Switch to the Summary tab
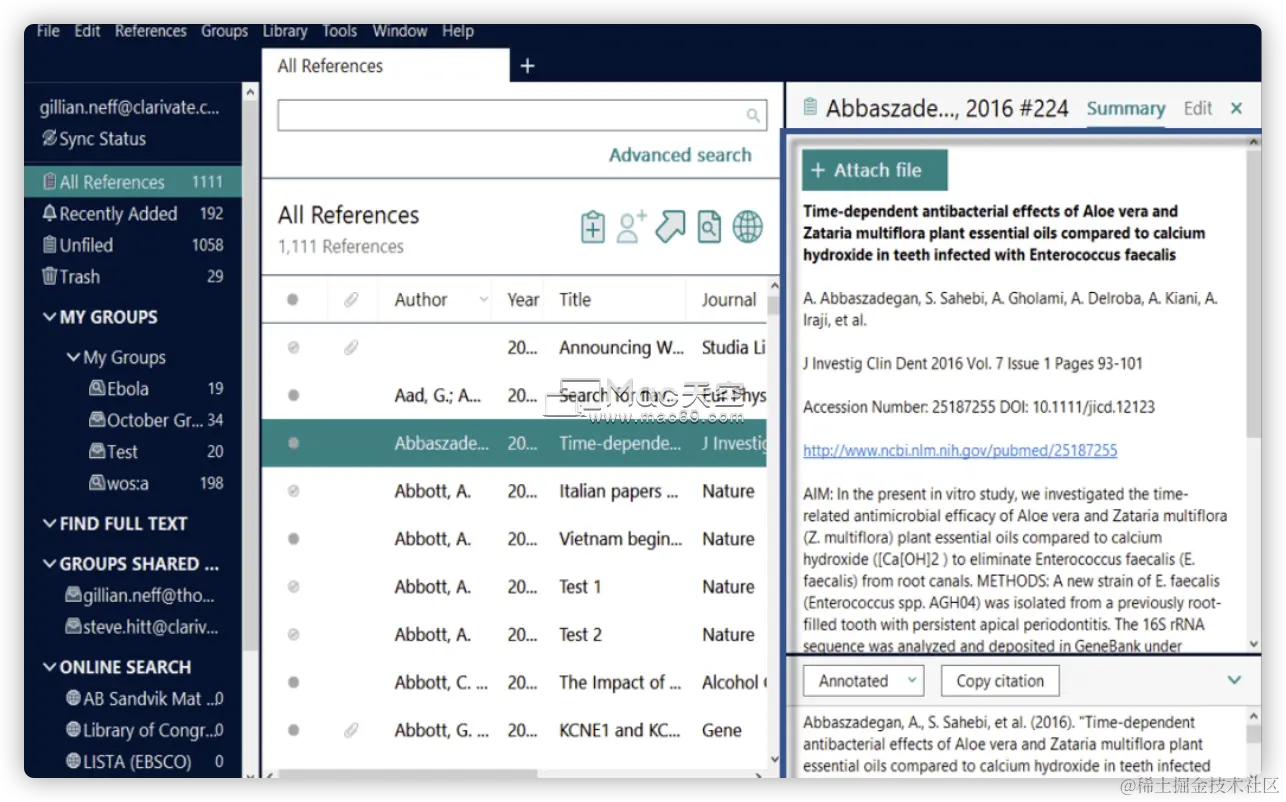The height and width of the screenshot is (802, 1286). tap(1126, 108)
